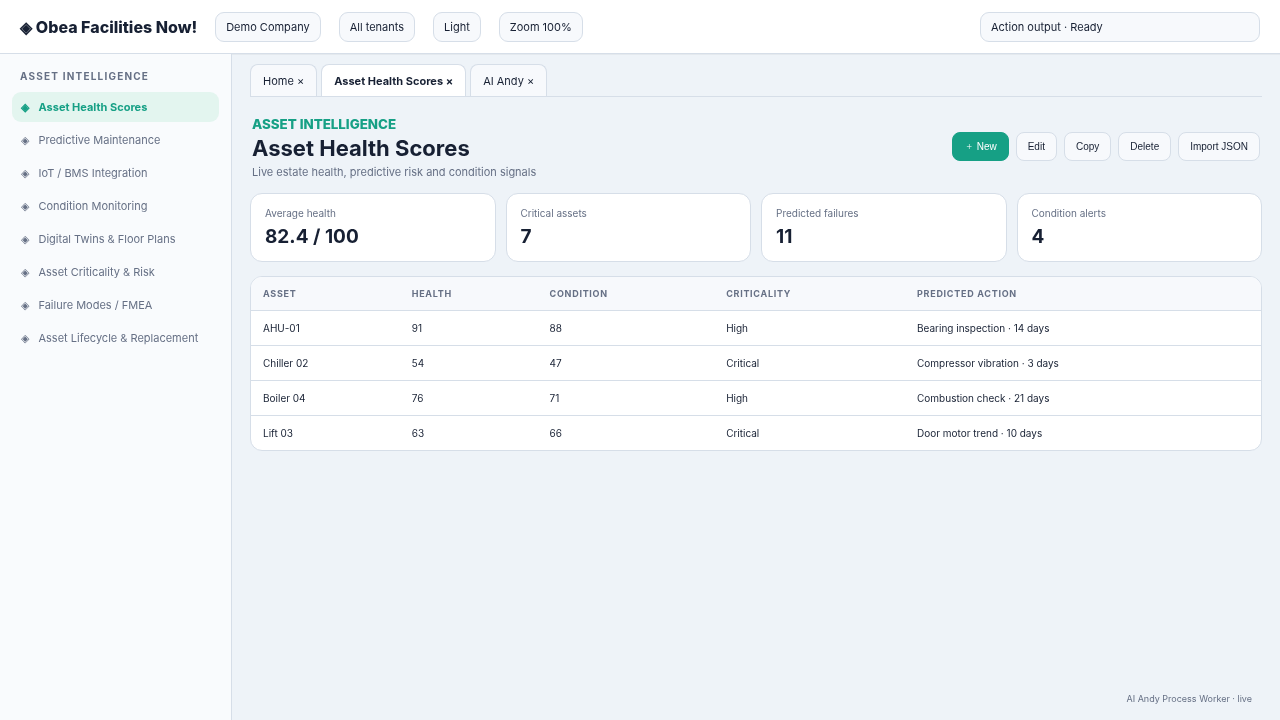
Task: Open IoT / BMS Integration page
Action: click(115, 173)
